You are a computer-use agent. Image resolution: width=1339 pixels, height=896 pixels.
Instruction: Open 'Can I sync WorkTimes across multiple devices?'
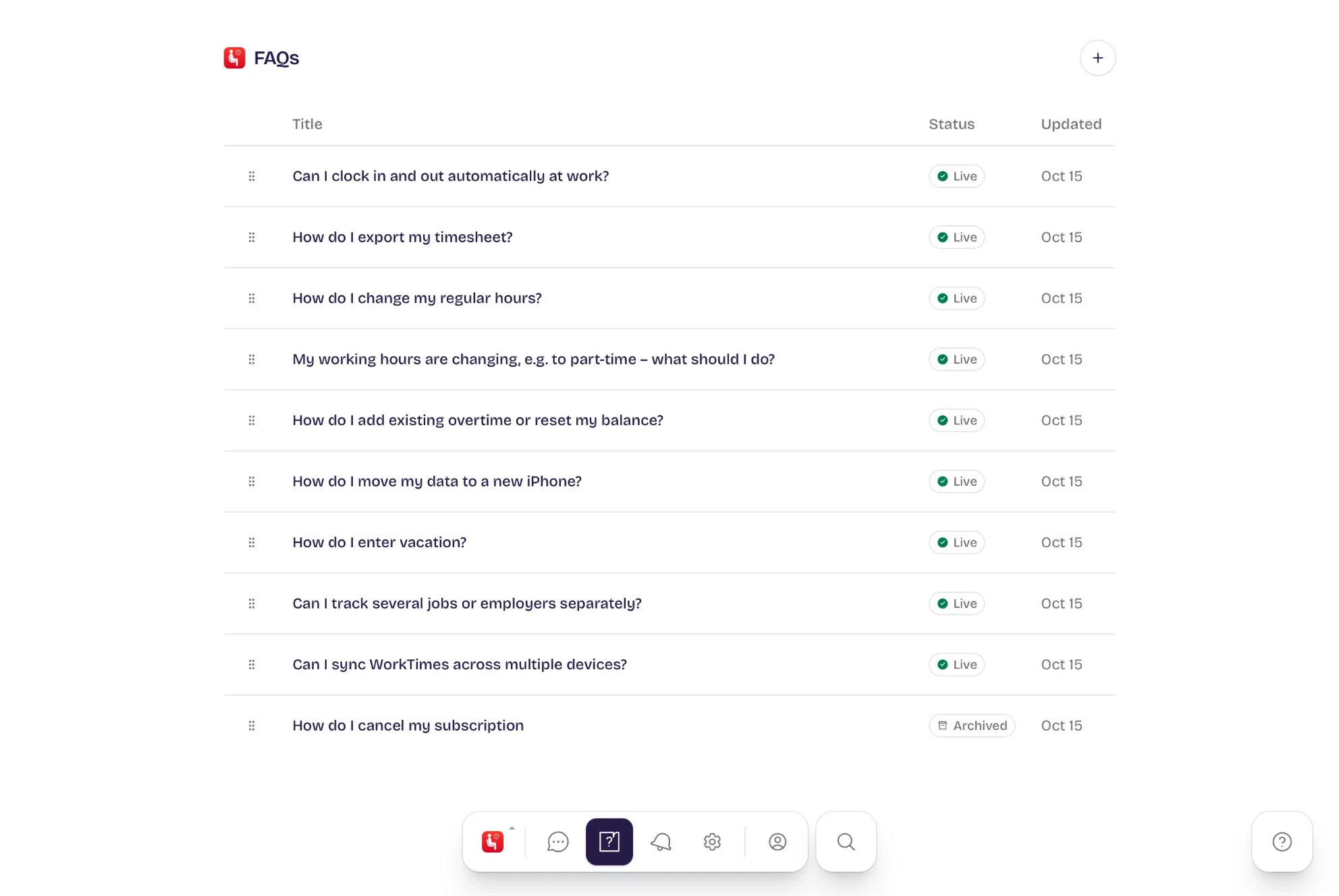pos(459,665)
